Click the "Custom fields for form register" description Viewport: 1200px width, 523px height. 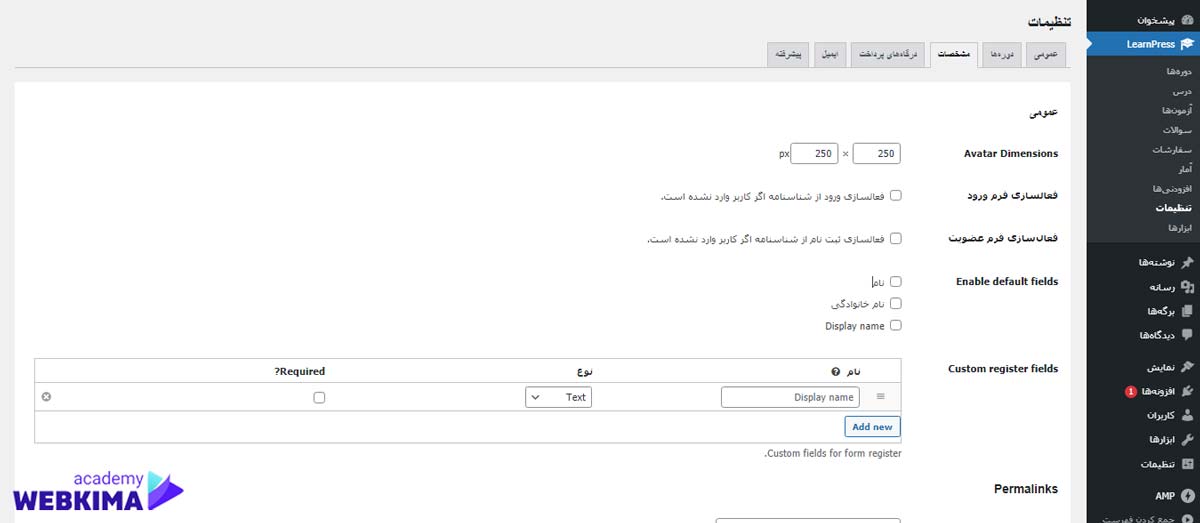point(833,454)
